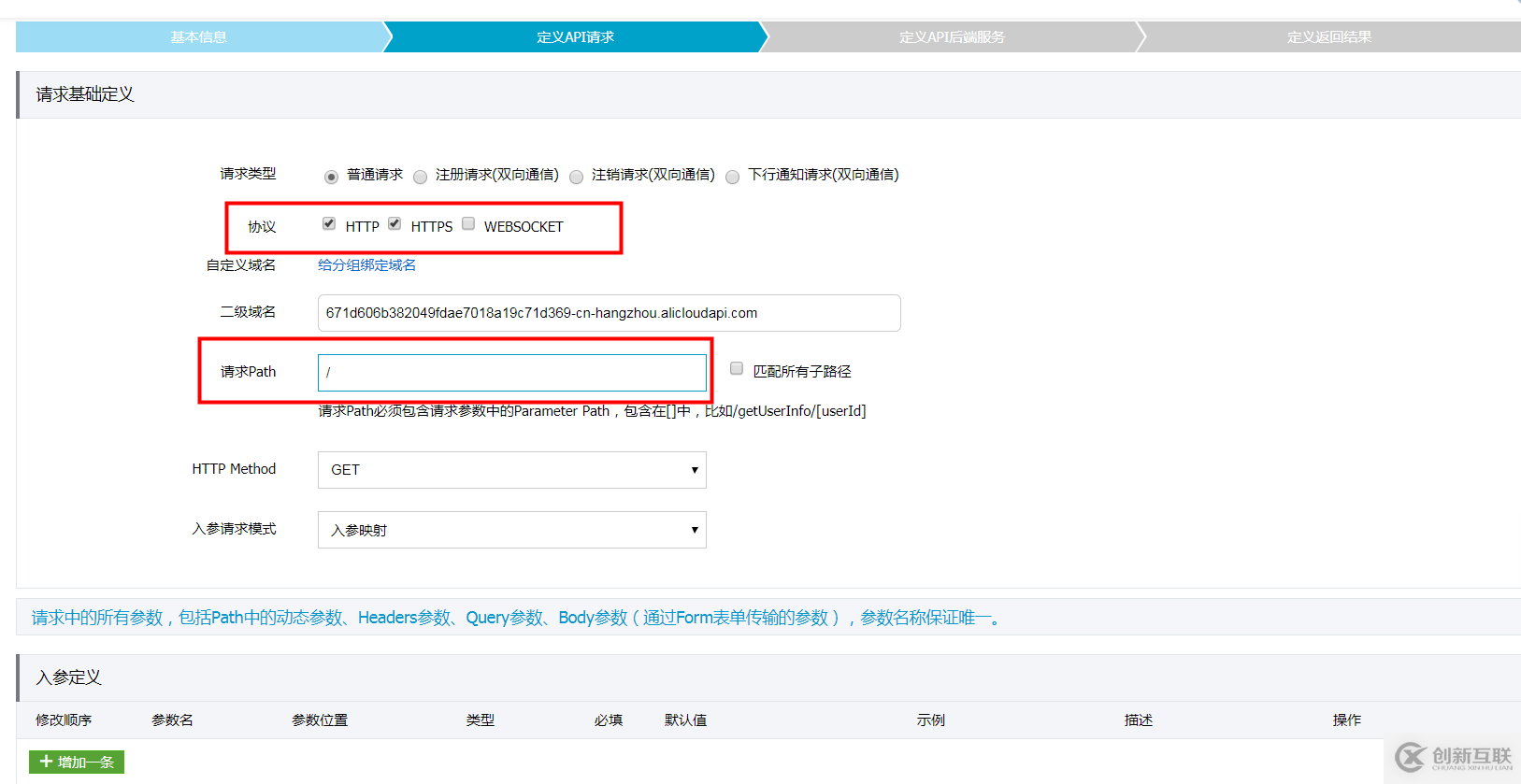Open the 入参请求模式 入参映射 dropdown

512,530
